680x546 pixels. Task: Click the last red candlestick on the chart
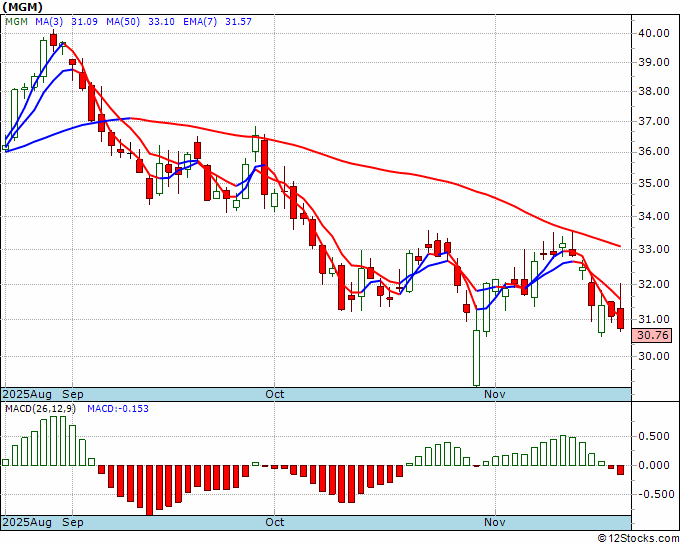tap(621, 318)
